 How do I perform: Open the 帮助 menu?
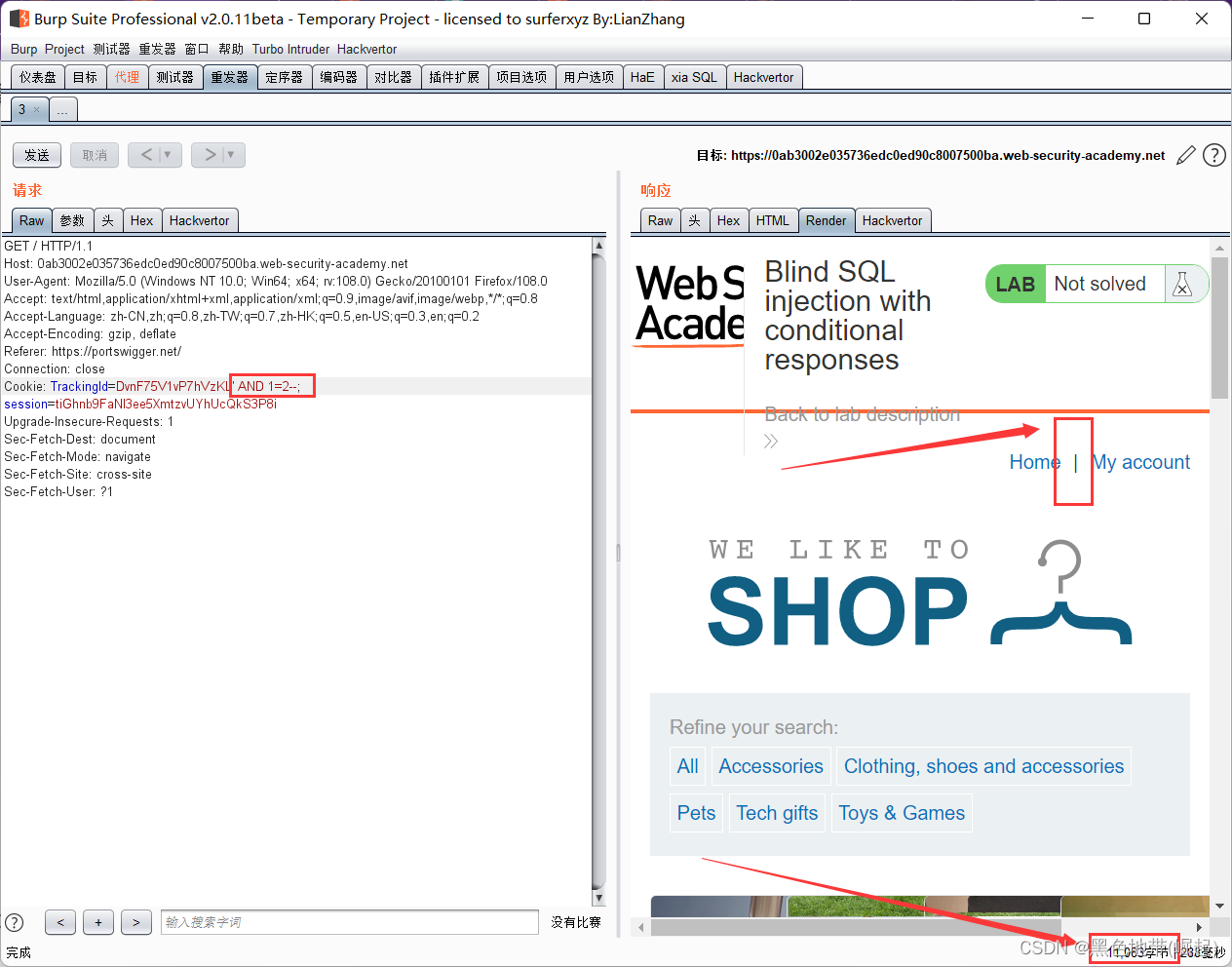click(x=231, y=49)
